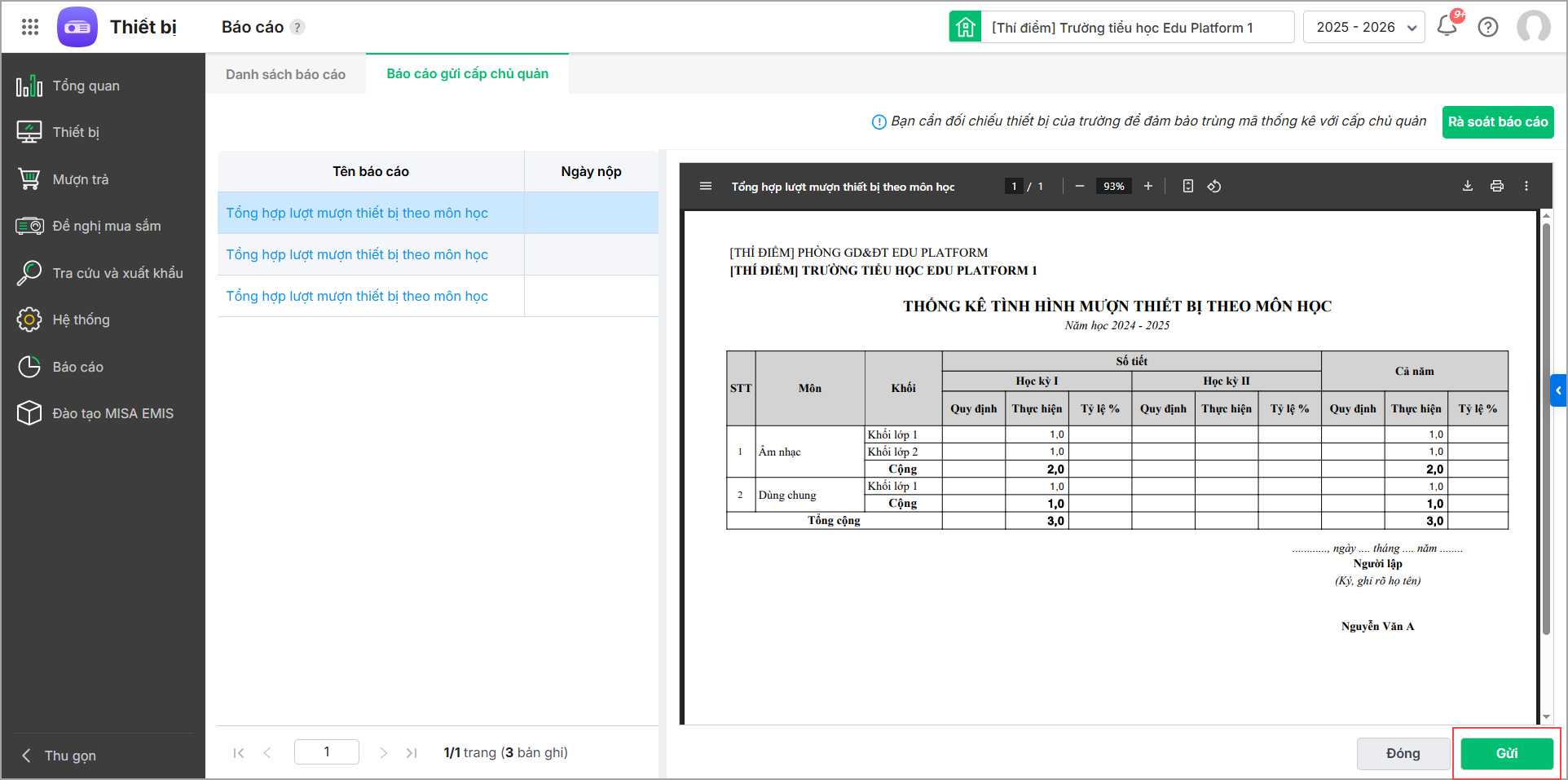Click the fit to page icon

(1187, 186)
